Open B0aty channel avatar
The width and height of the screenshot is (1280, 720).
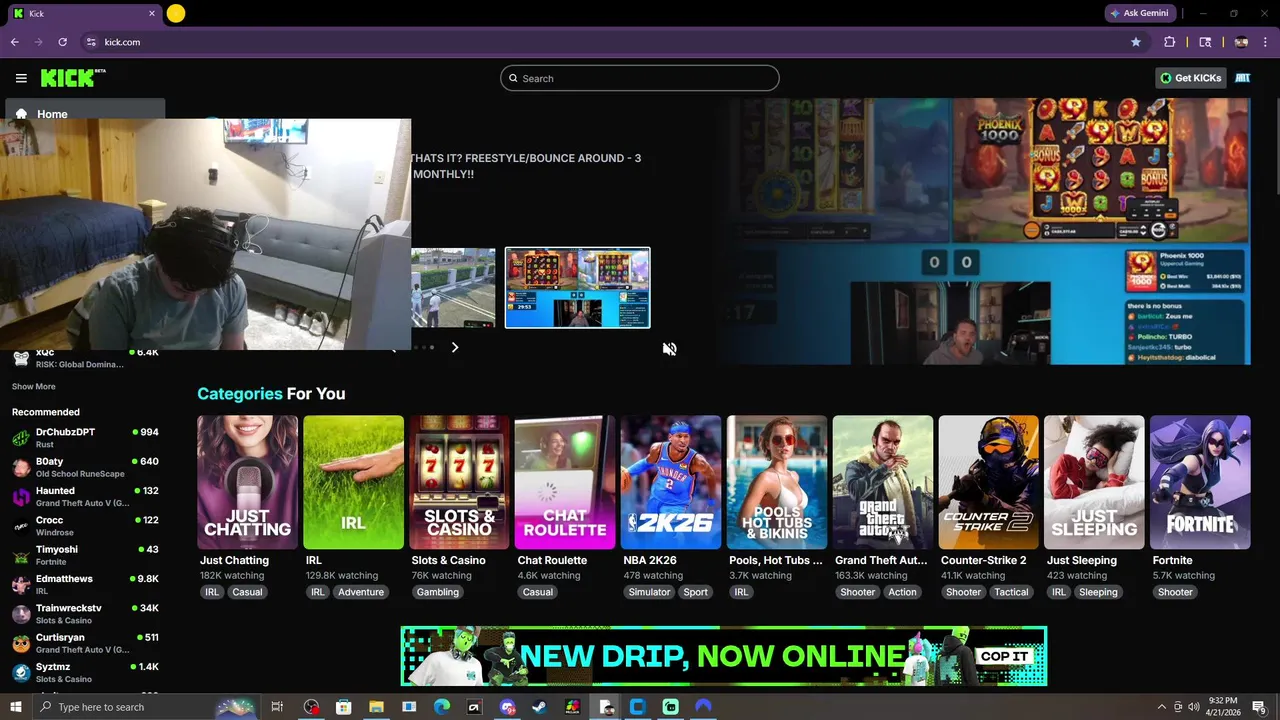coord(21,467)
